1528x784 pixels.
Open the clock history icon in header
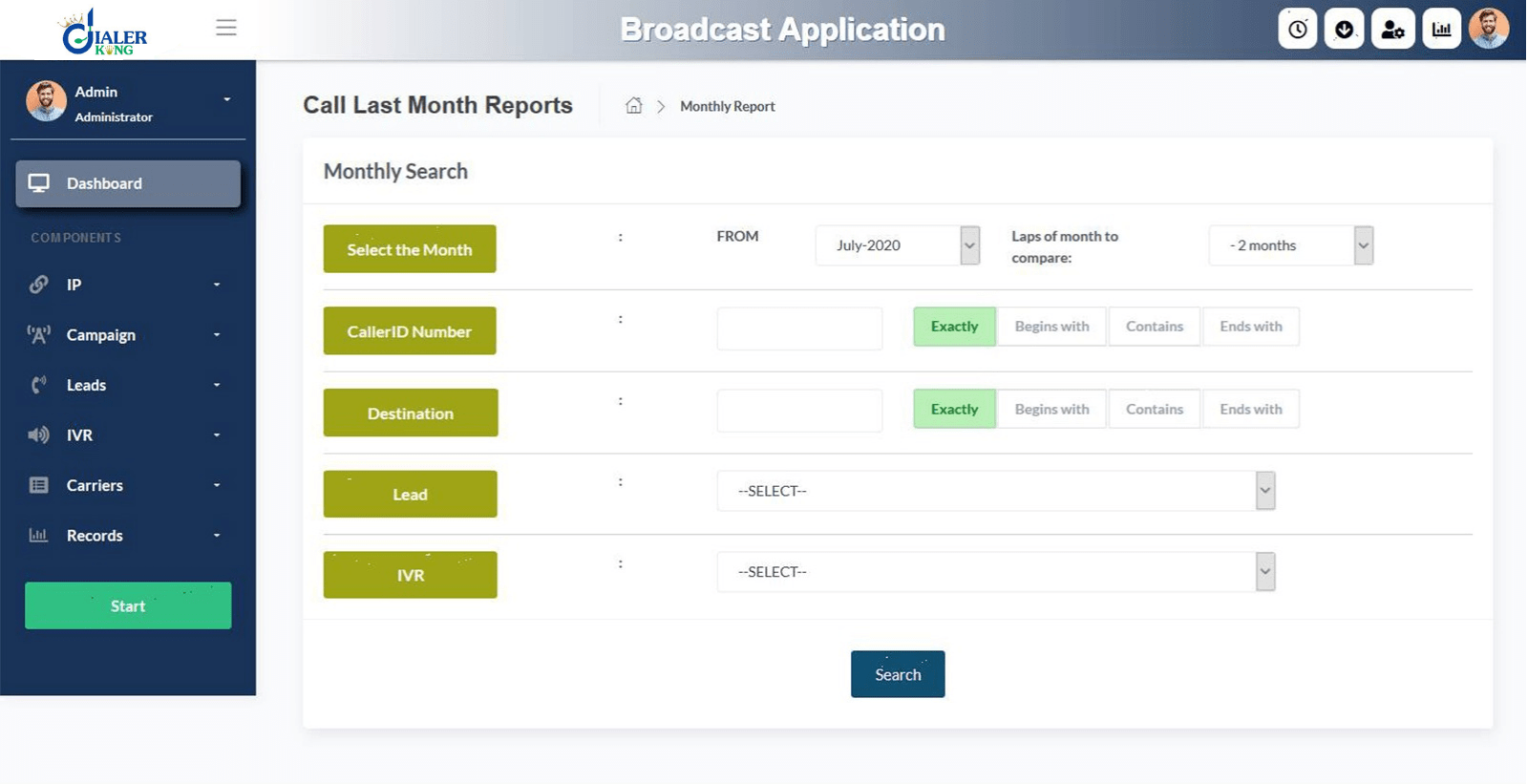1297,30
